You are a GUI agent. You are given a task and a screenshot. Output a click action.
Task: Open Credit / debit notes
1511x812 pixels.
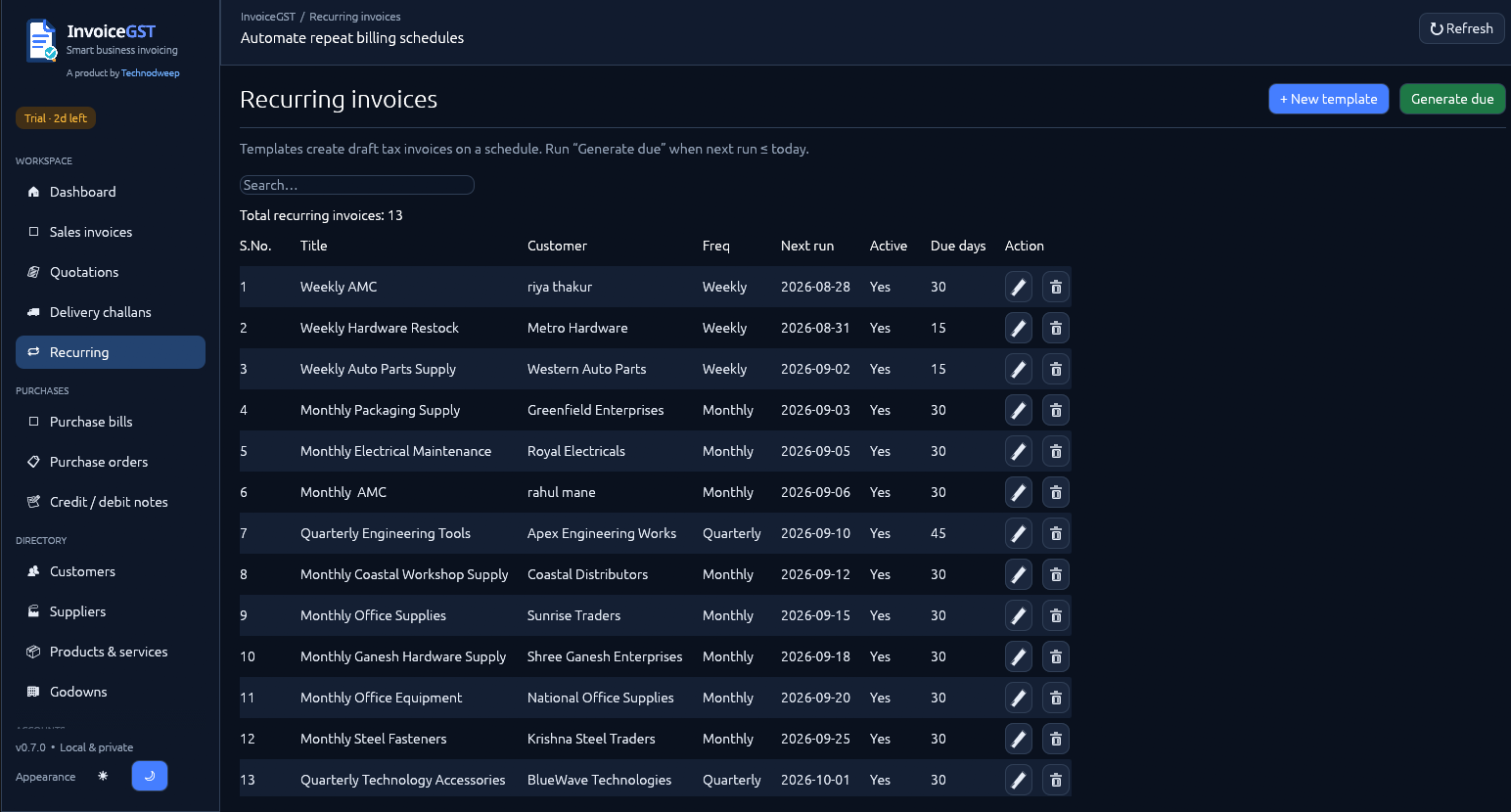point(111,502)
